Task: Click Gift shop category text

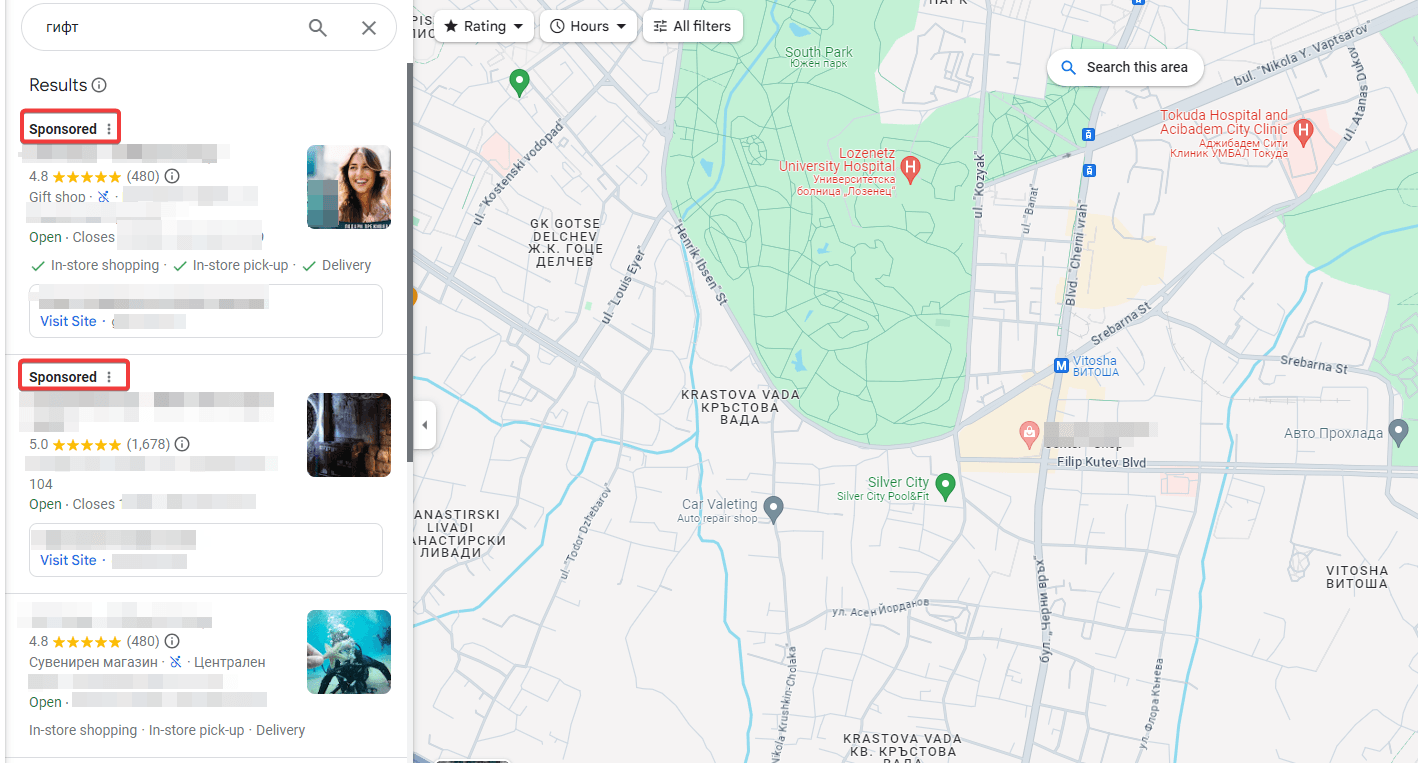Action: [x=57, y=197]
